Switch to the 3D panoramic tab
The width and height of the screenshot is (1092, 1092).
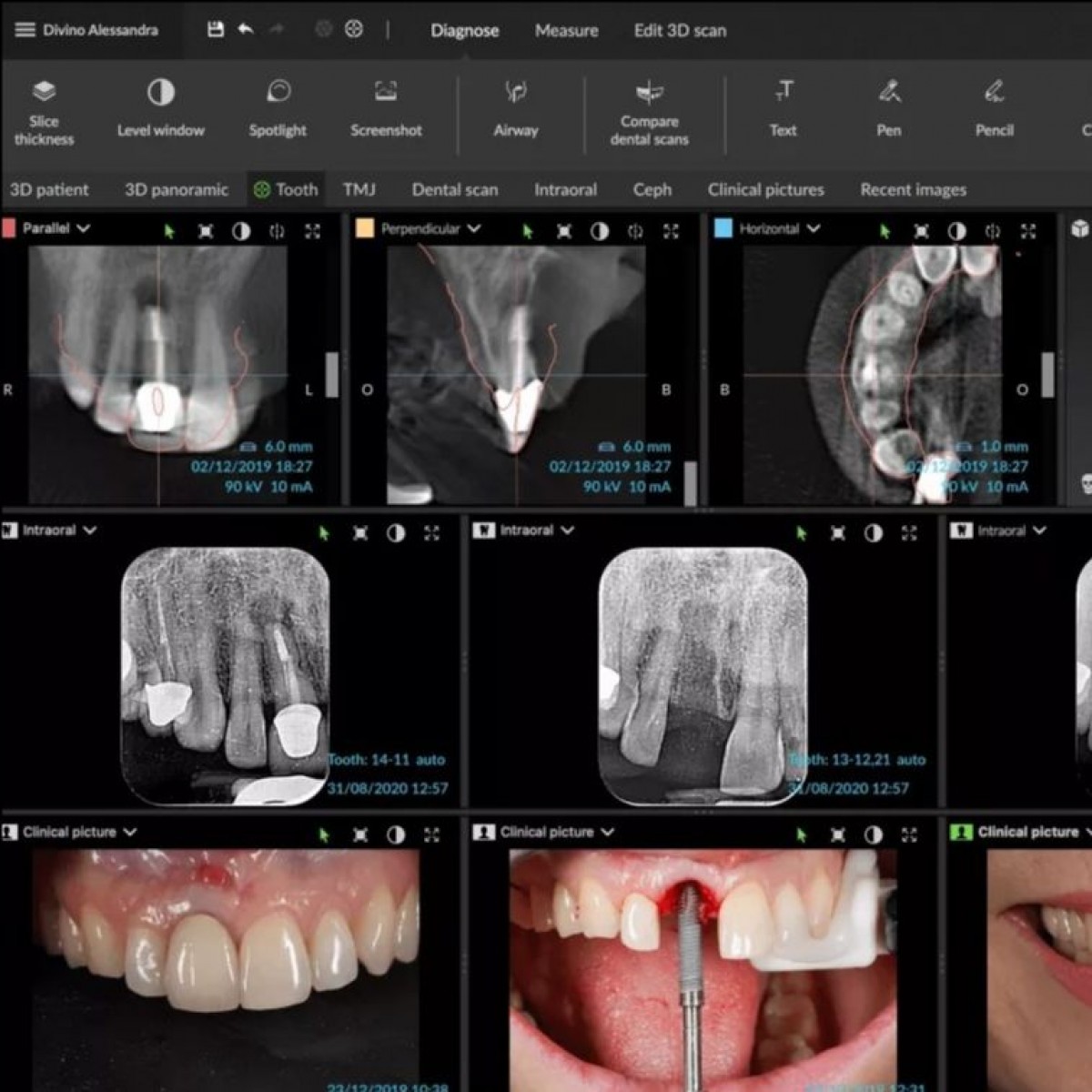(x=177, y=190)
